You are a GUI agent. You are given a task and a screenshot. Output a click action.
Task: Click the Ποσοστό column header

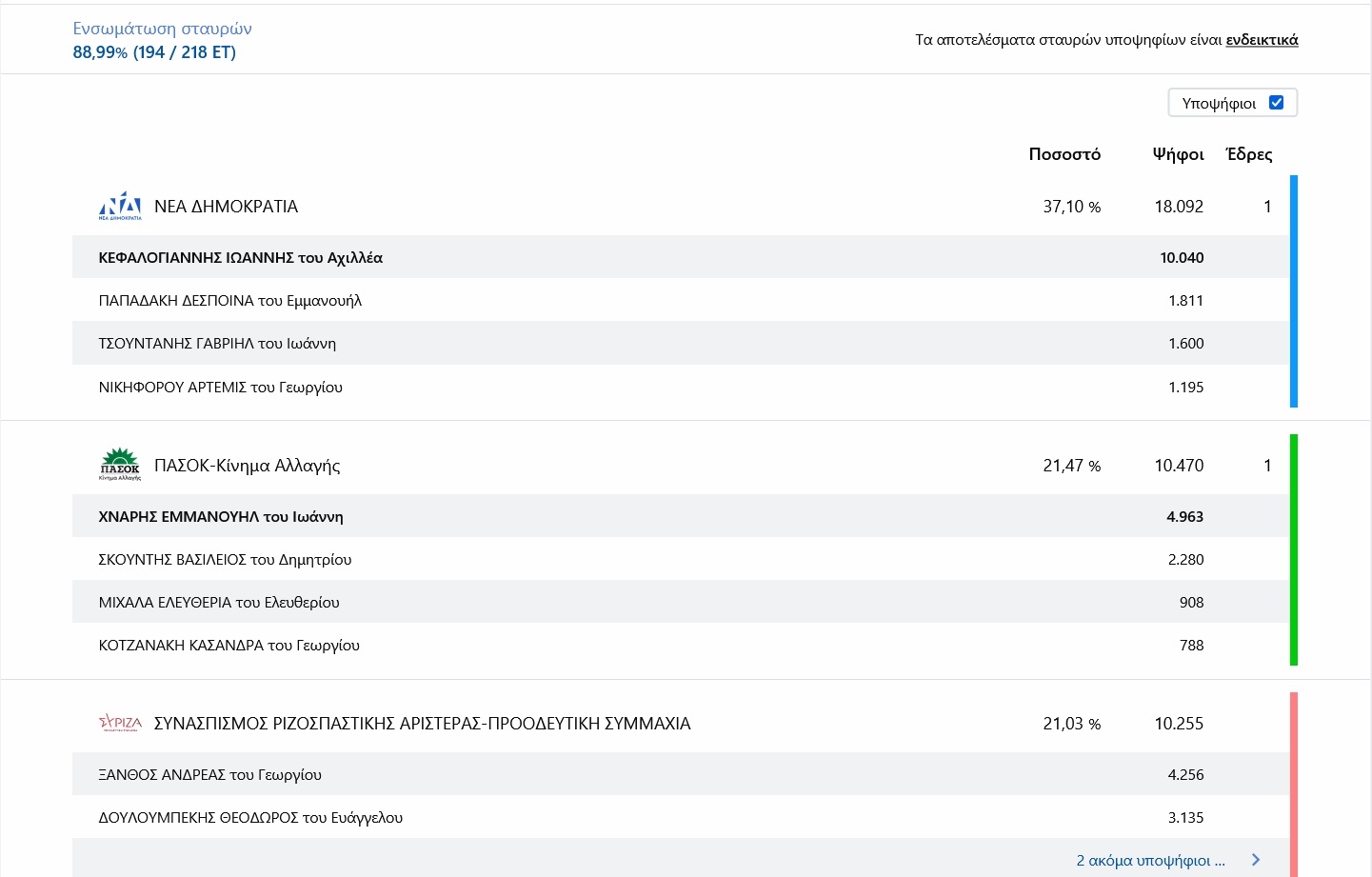coord(1064,154)
